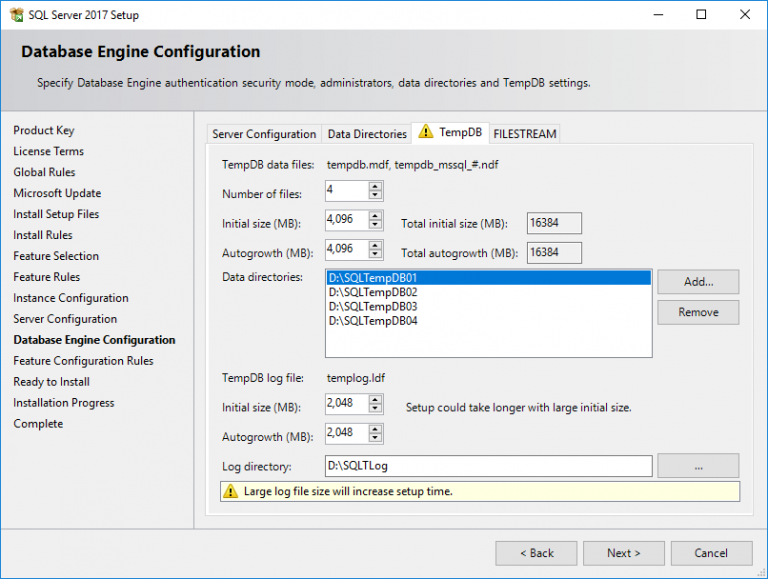Screen dimensions: 768x579
Task: Click the warning icon on TempDB tab
Action: [x=426, y=132]
